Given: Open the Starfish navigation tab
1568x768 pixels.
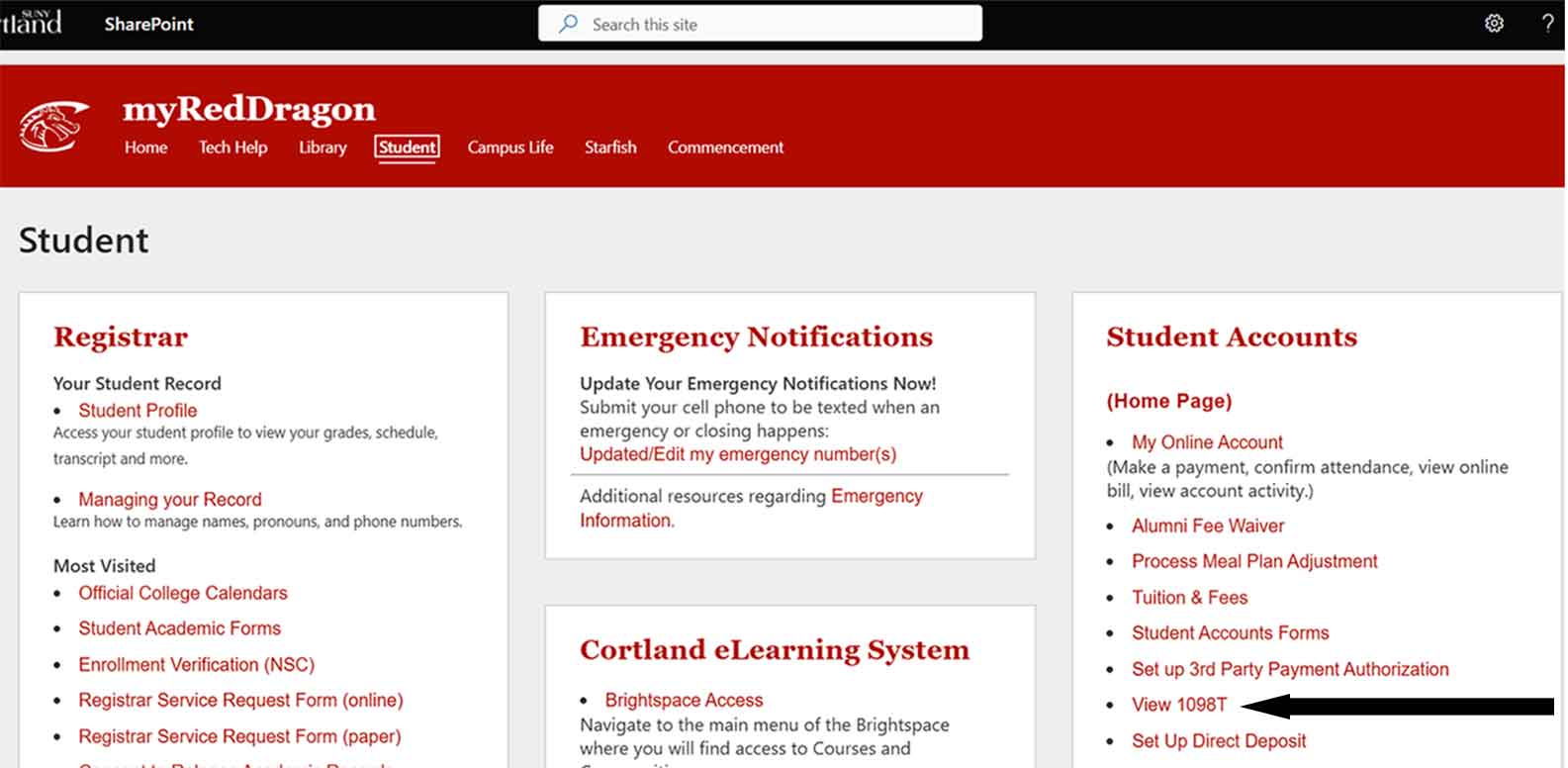Looking at the screenshot, I should 610,147.
